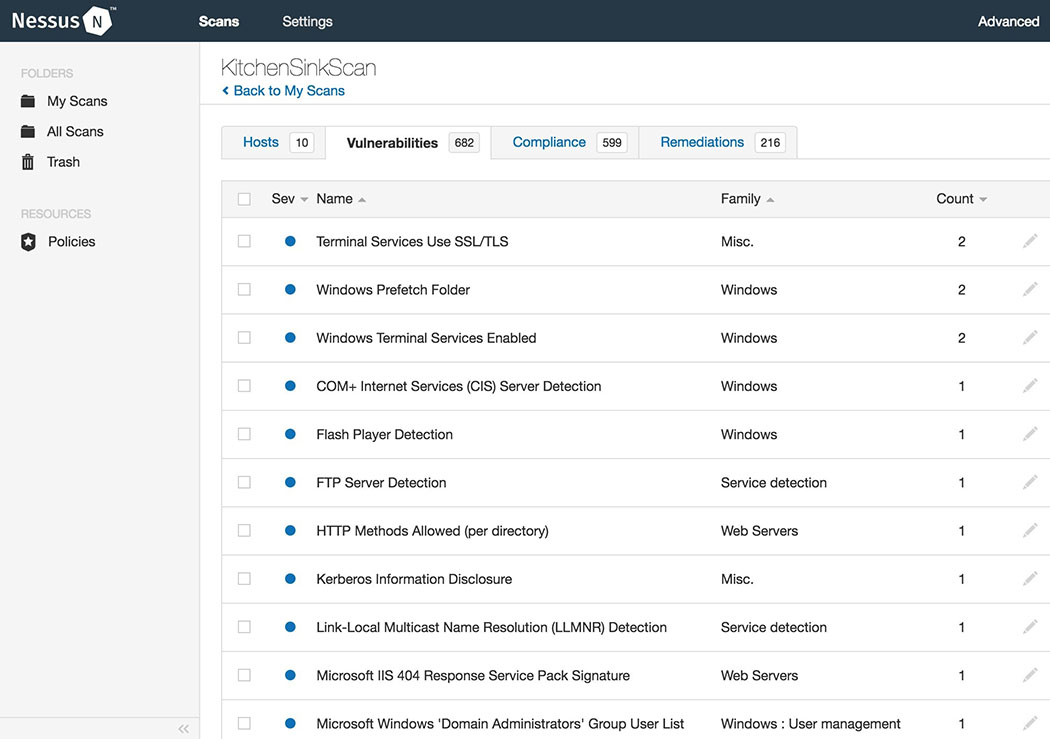The width and height of the screenshot is (1050, 739).
Task: Click severity dot for Terminal Services Use SSL/TLS
Action: 290,241
